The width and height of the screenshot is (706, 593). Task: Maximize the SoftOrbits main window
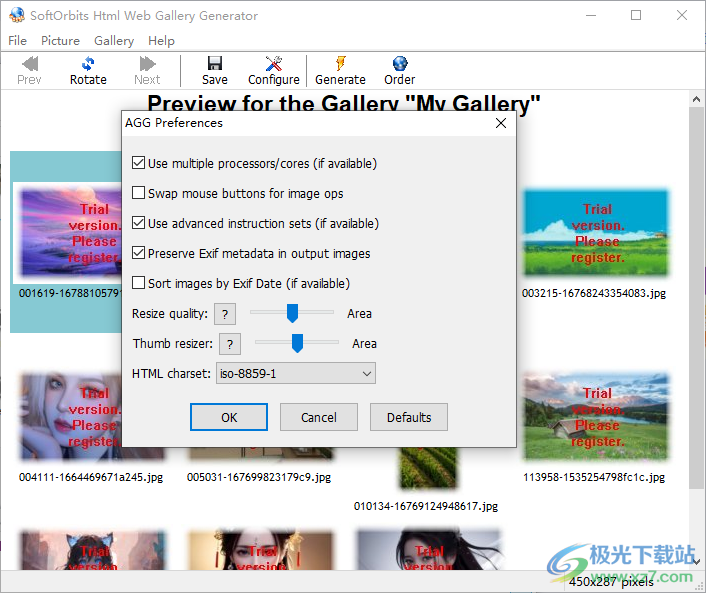coord(636,15)
